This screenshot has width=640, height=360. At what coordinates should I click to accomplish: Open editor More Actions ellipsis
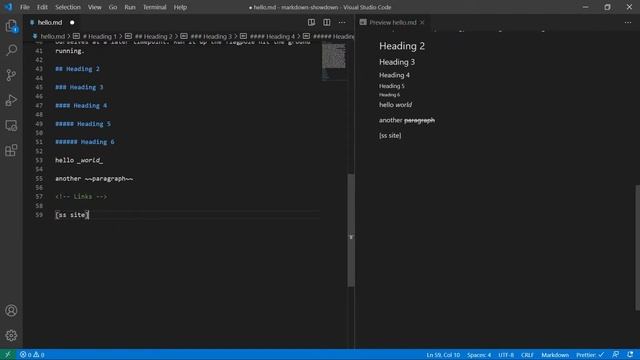point(342,22)
